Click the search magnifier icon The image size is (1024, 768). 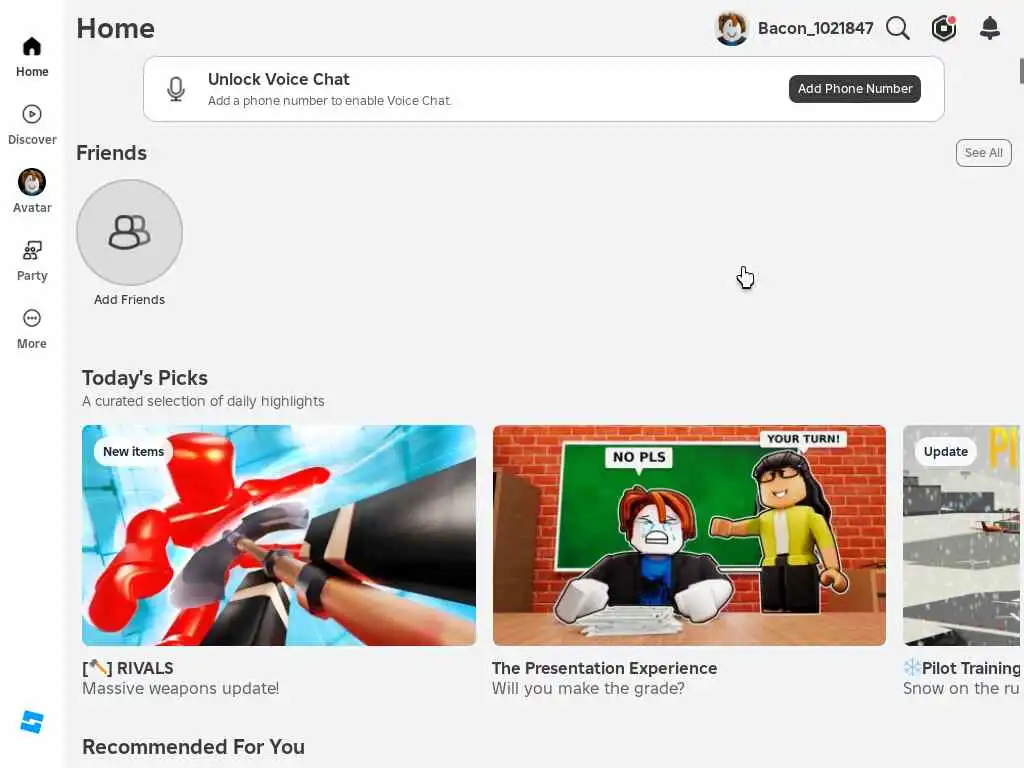tap(898, 29)
